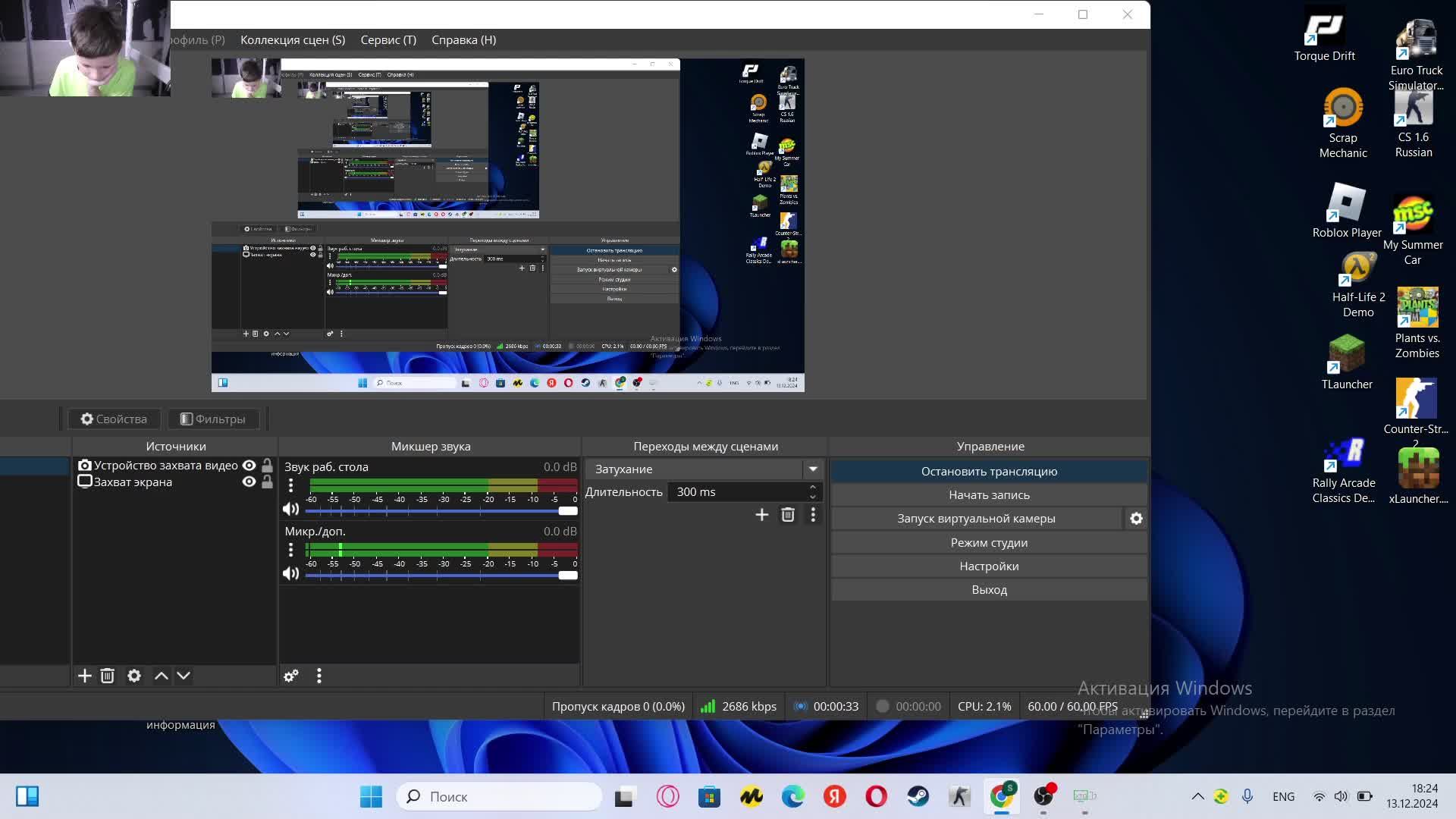
Task: Open Half-Life 2 Demo desktop icon
Action: (x=1358, y=285)
